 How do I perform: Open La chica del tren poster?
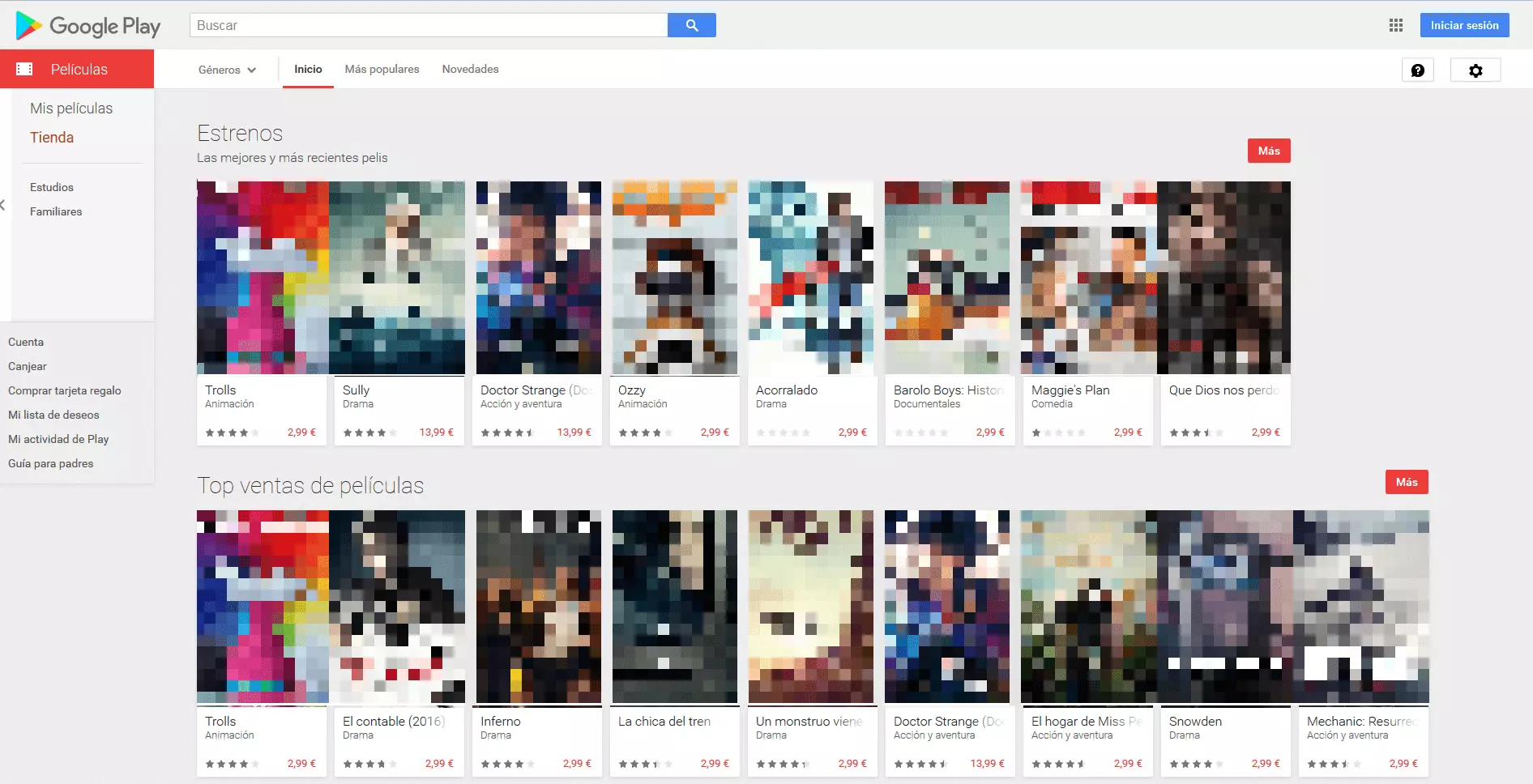(x=675, y=607)
